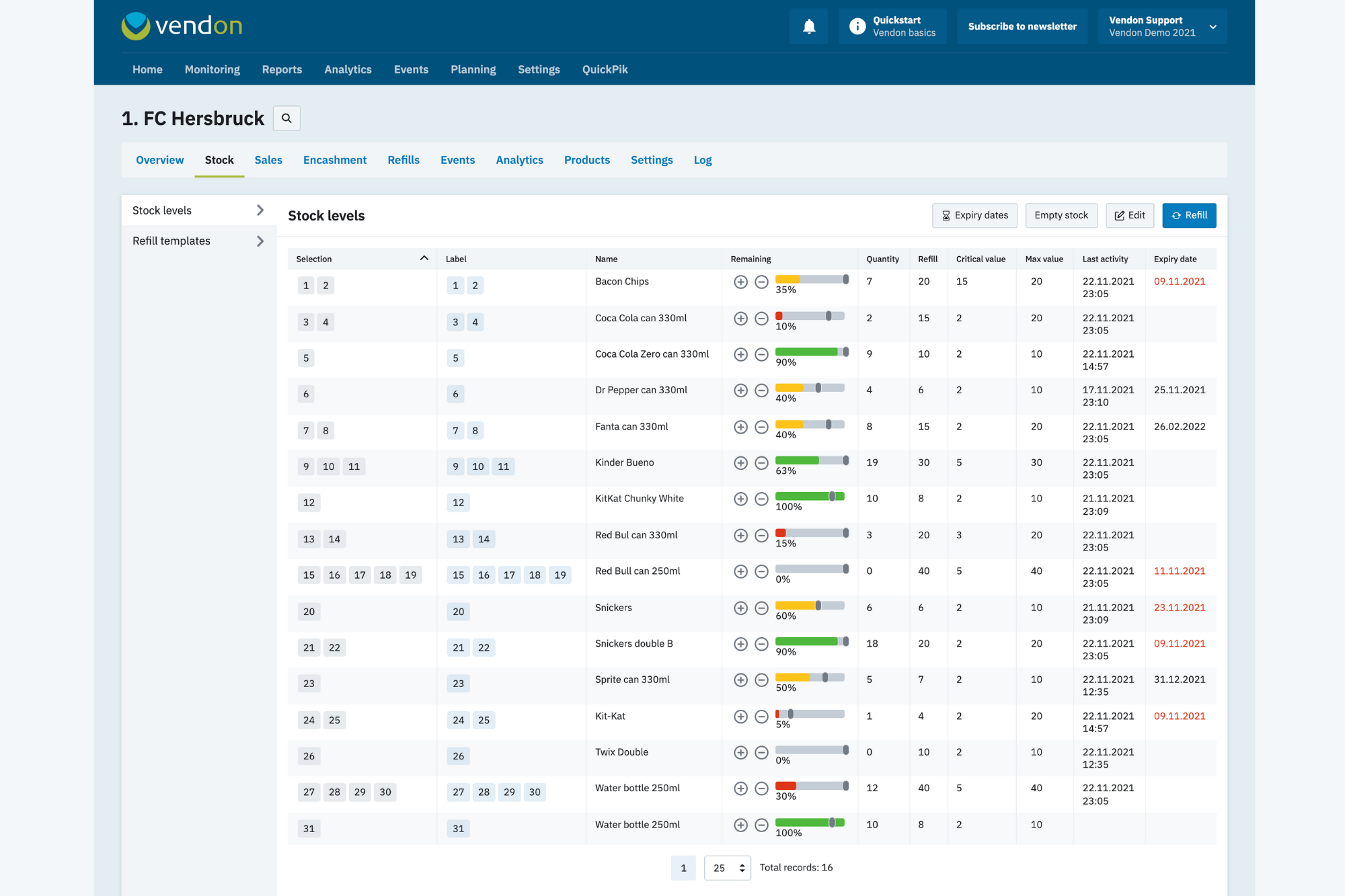The width and height of the screenshot is (1345, 896).
Task: Click Bacon Chips remaining bar at 35%
Action: [x=812, y=279]
